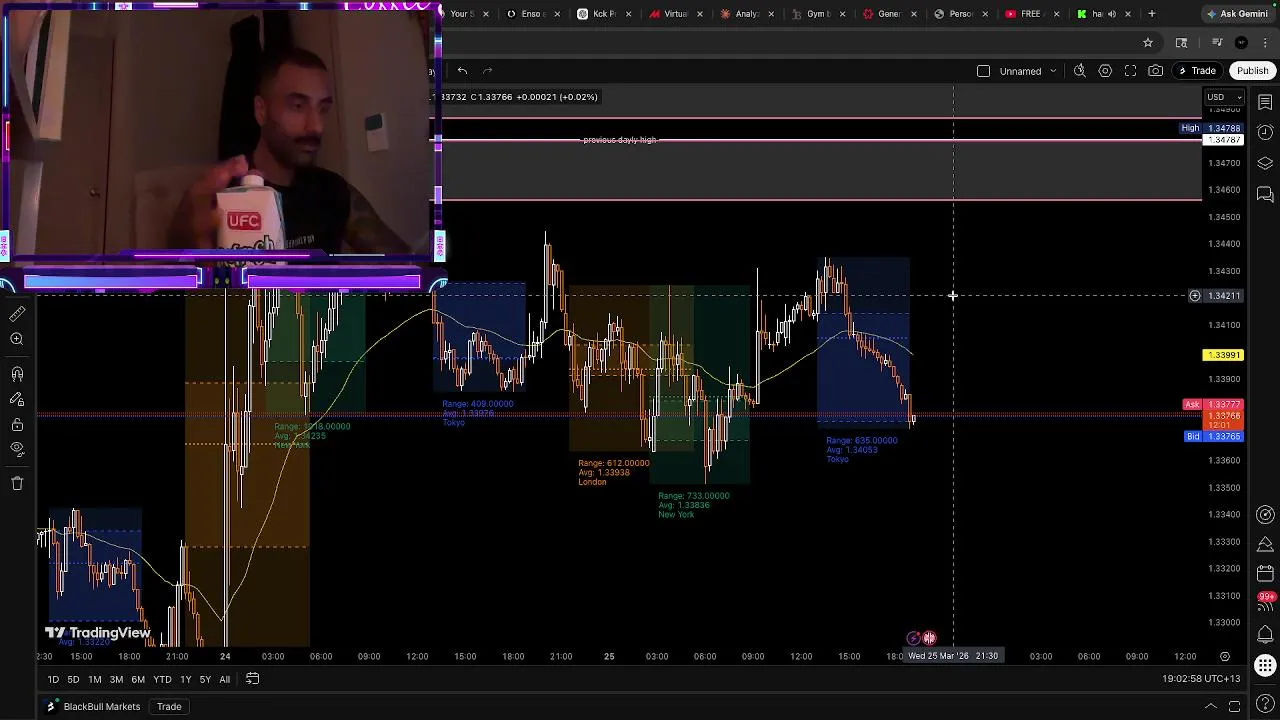1280x720 pixels.
Task: Toggle hide all drawings eye icon
Action: click(x=17, y=449)
